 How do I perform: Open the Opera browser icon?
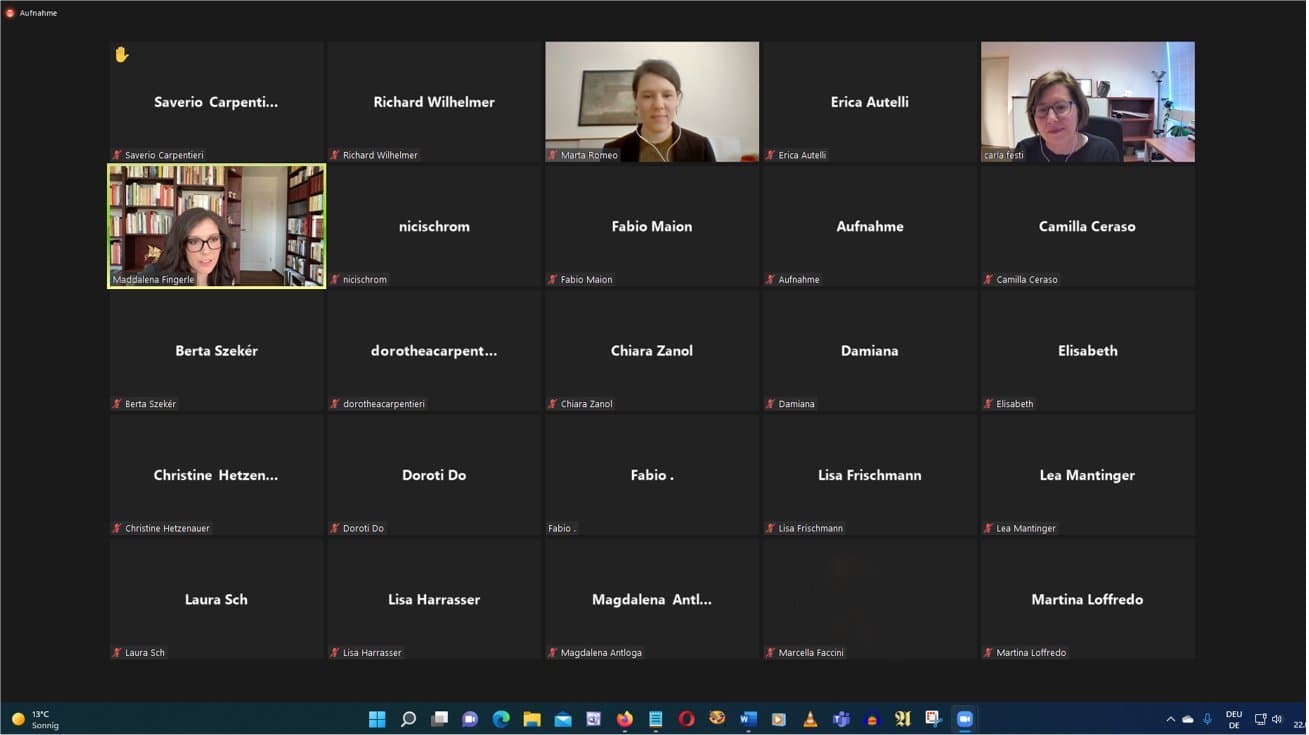click(x=686, y=719)
